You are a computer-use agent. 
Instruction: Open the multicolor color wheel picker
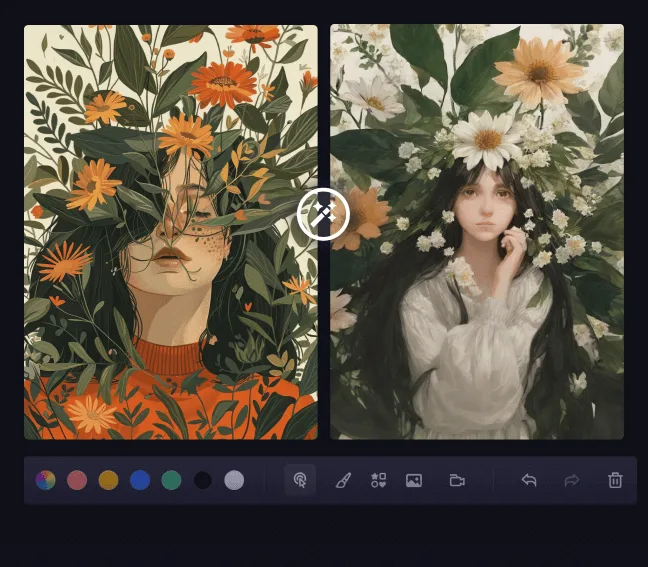45,480
